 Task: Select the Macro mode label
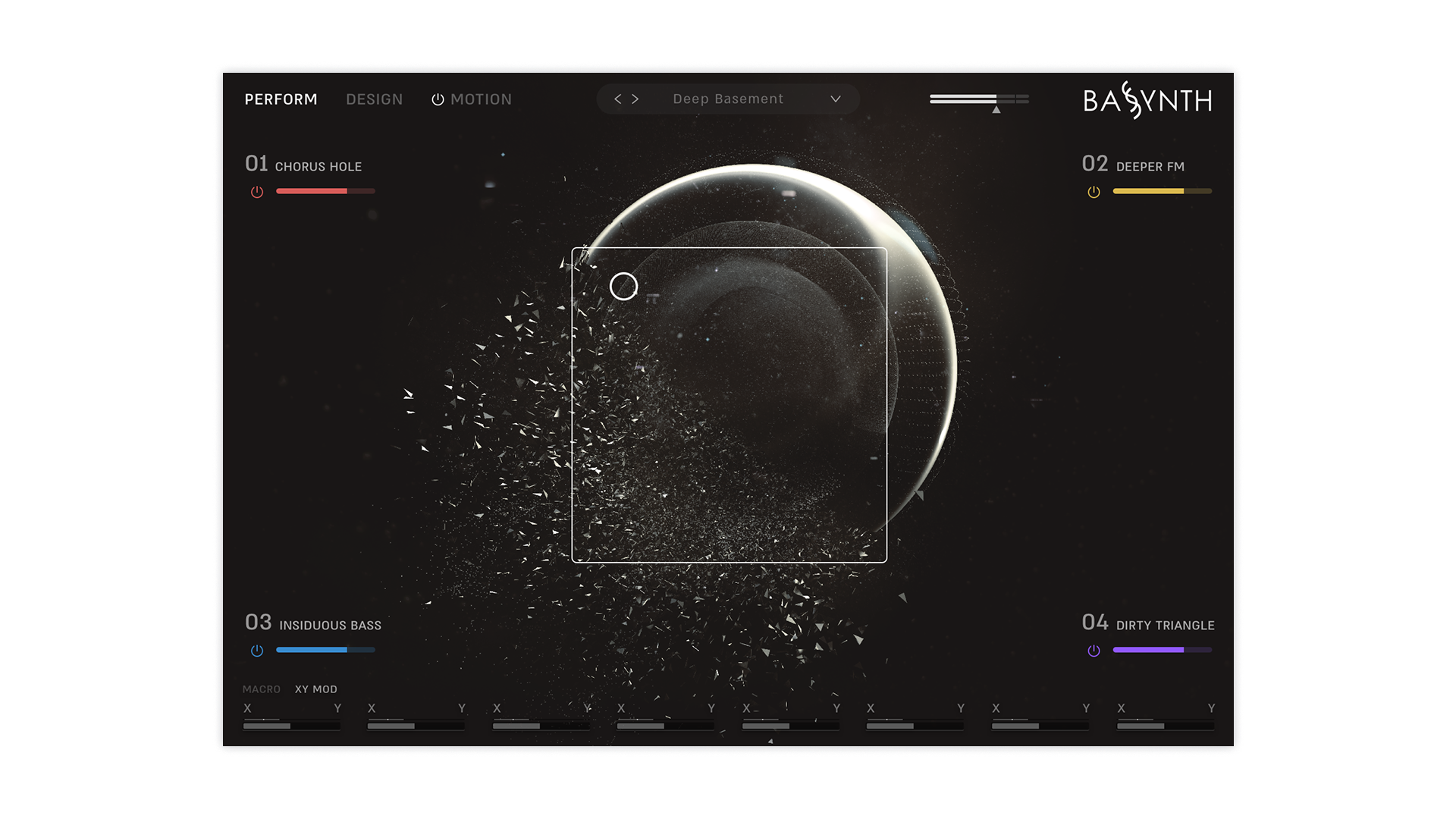point(262,689)
